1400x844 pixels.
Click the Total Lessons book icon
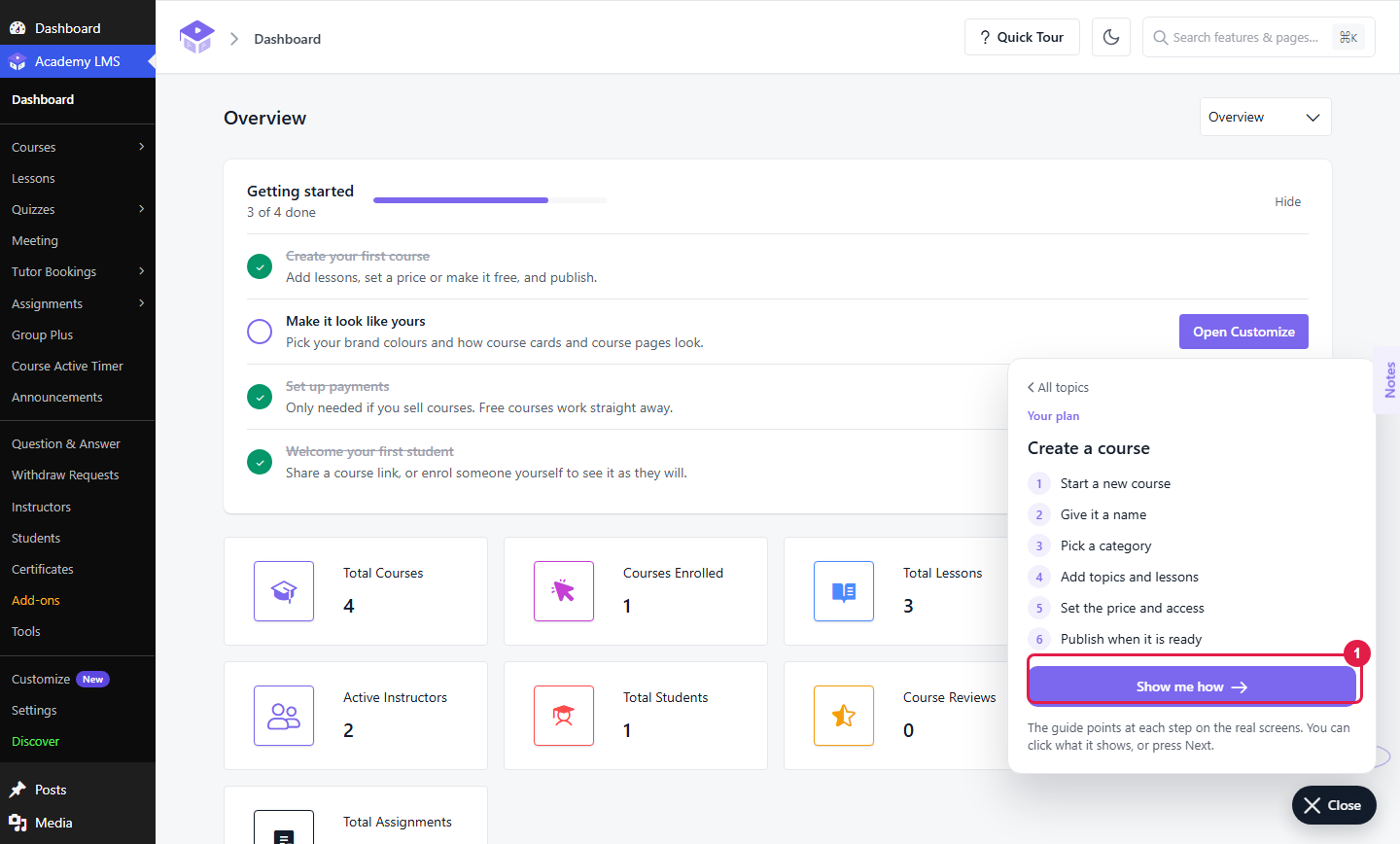(x=844, y=591)
